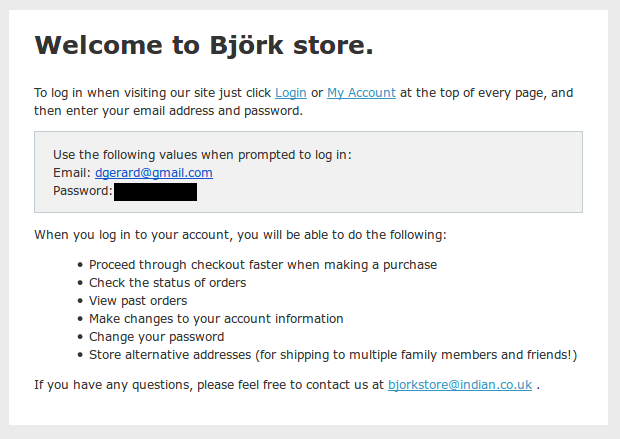Click the "Proceed through checkout faster" list item
Viewport: 620px width, 439px height.
pyautogui.click(x=263, y=265)
